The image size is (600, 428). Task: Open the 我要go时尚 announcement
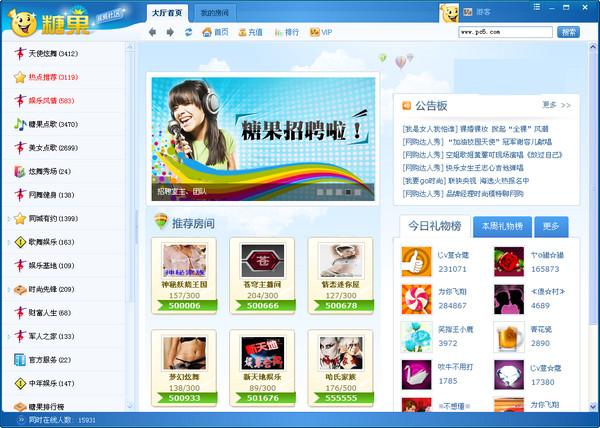point(466,181)
